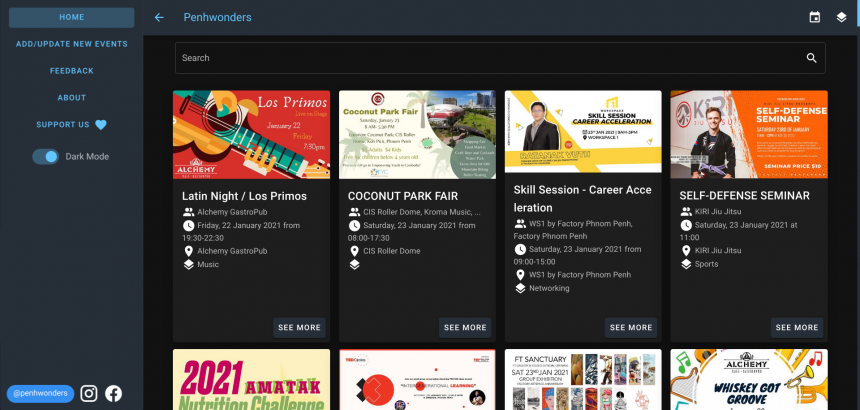Open the Facebook icon in sidebar

(x=114, y=394)
